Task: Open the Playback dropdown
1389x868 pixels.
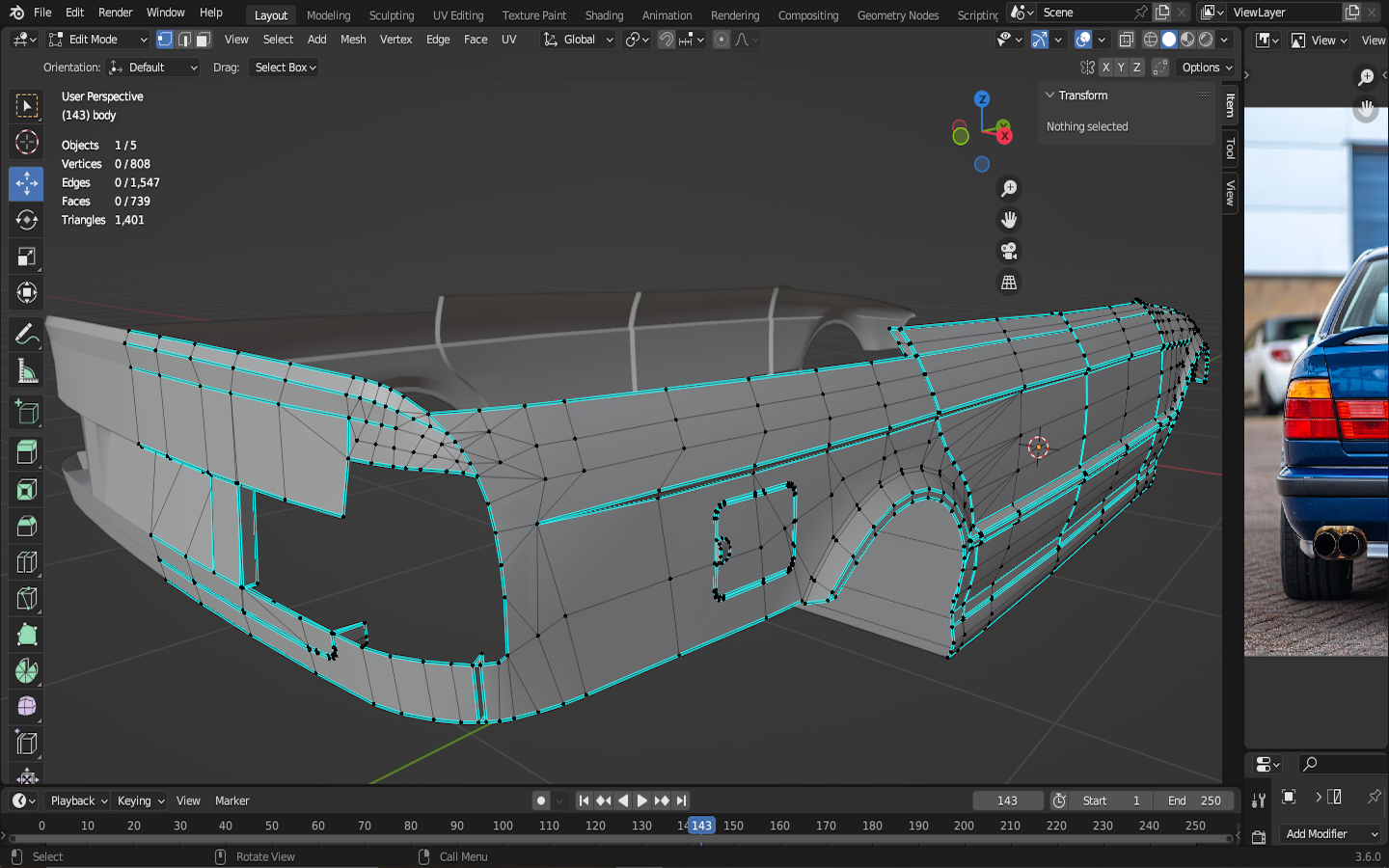Action: pos(78,800)
